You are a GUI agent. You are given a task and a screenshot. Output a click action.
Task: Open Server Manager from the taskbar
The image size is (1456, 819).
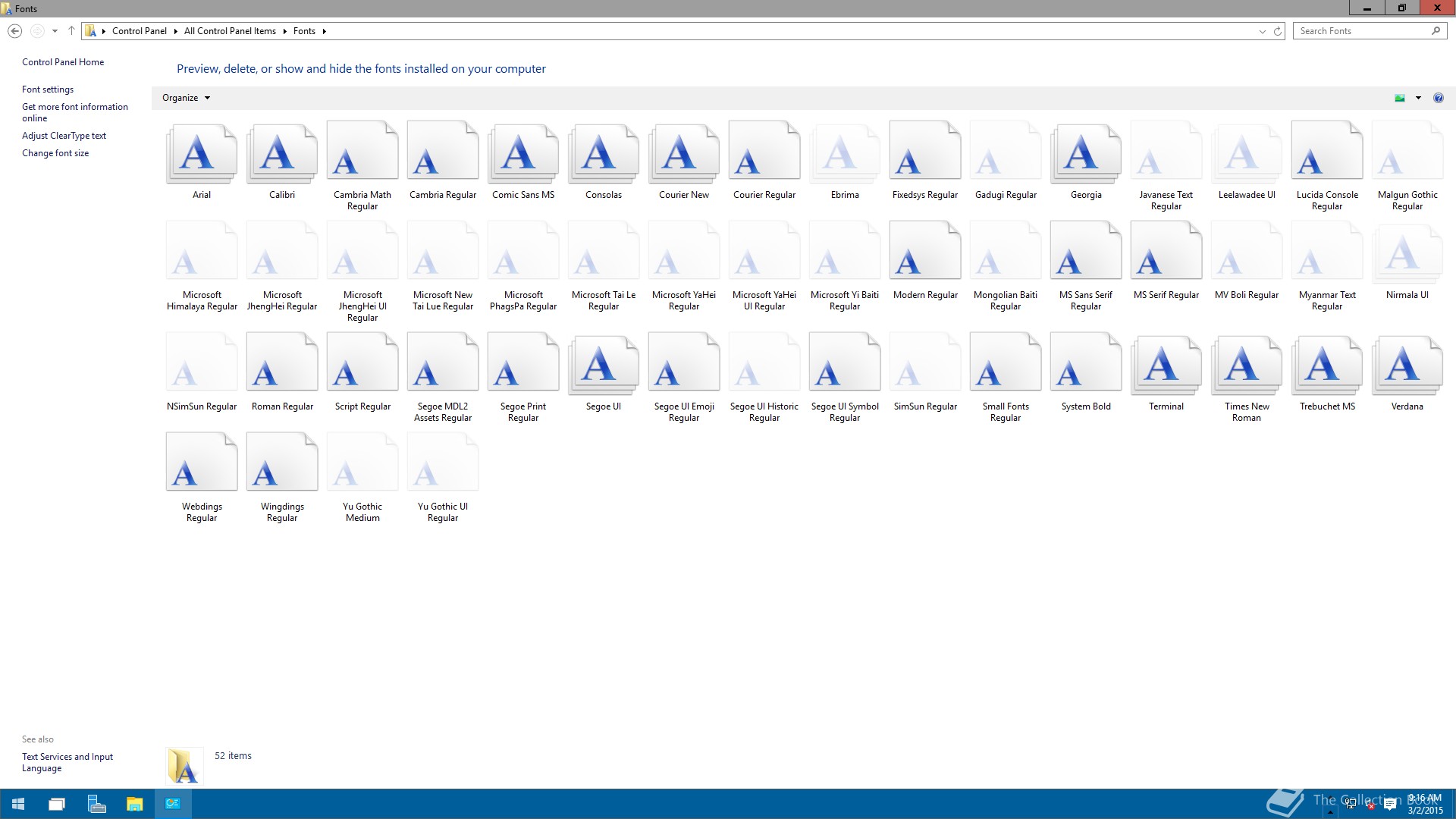96,804
